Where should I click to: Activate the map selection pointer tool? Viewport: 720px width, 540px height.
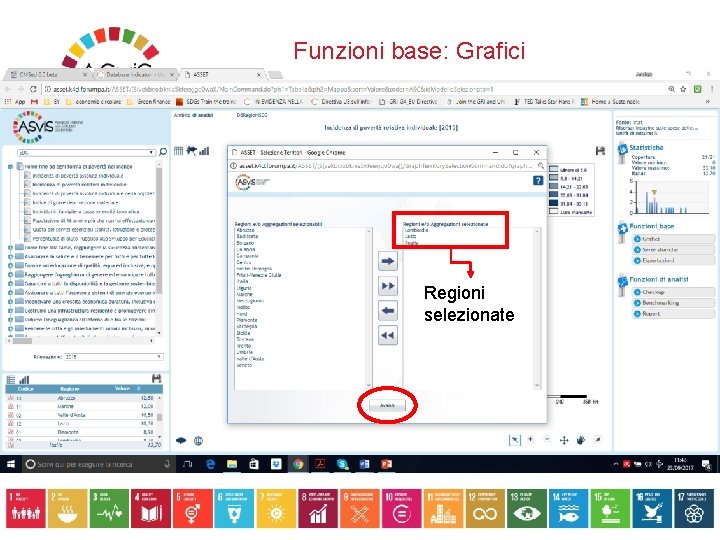tap(515, 440)
